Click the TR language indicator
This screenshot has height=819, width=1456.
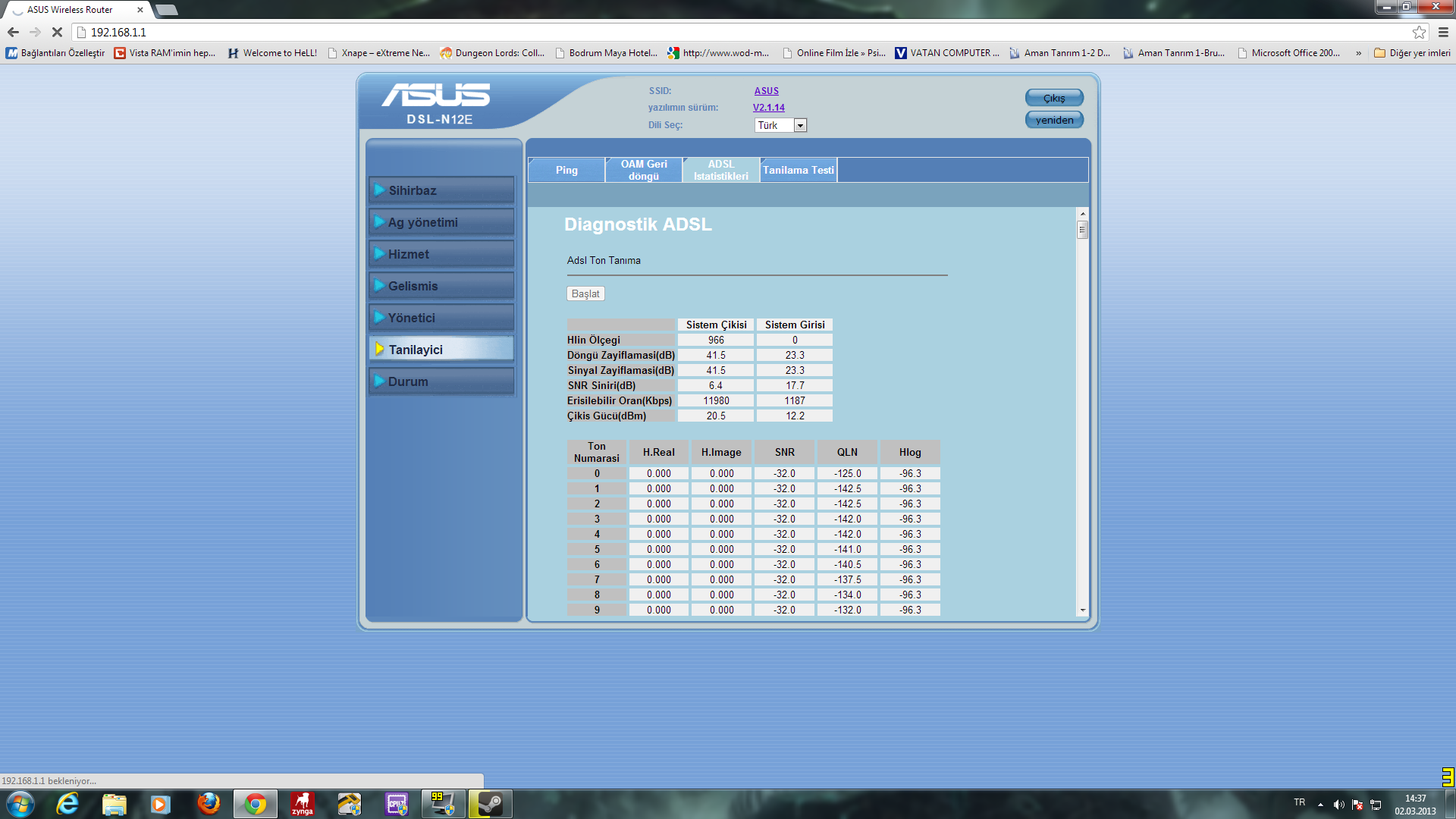[1300, 802]
